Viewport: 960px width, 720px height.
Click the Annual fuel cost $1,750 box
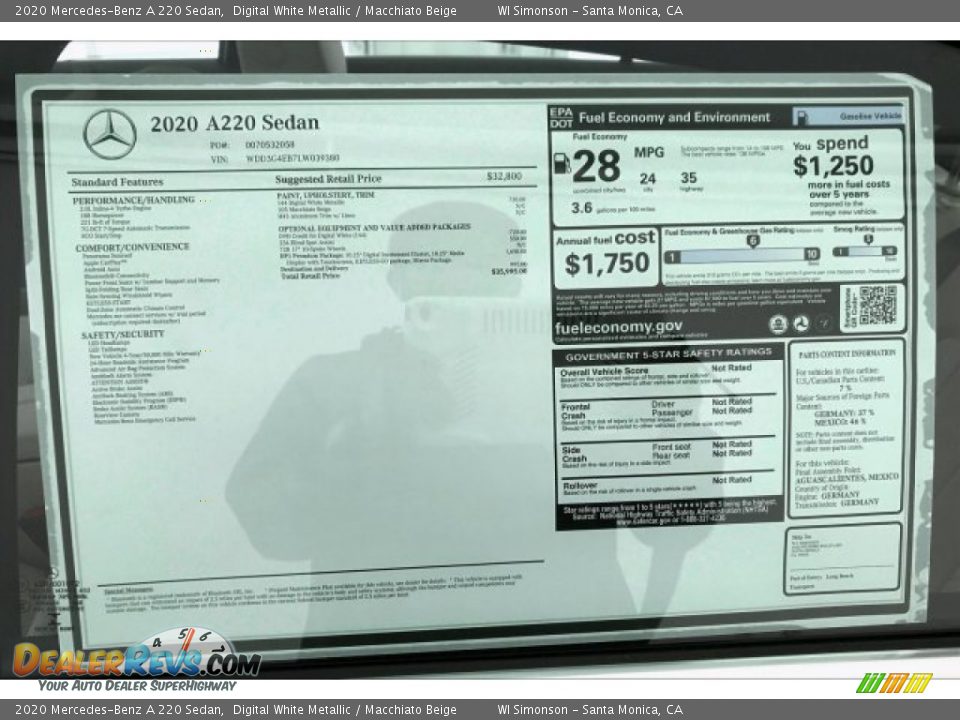(606, 257)
